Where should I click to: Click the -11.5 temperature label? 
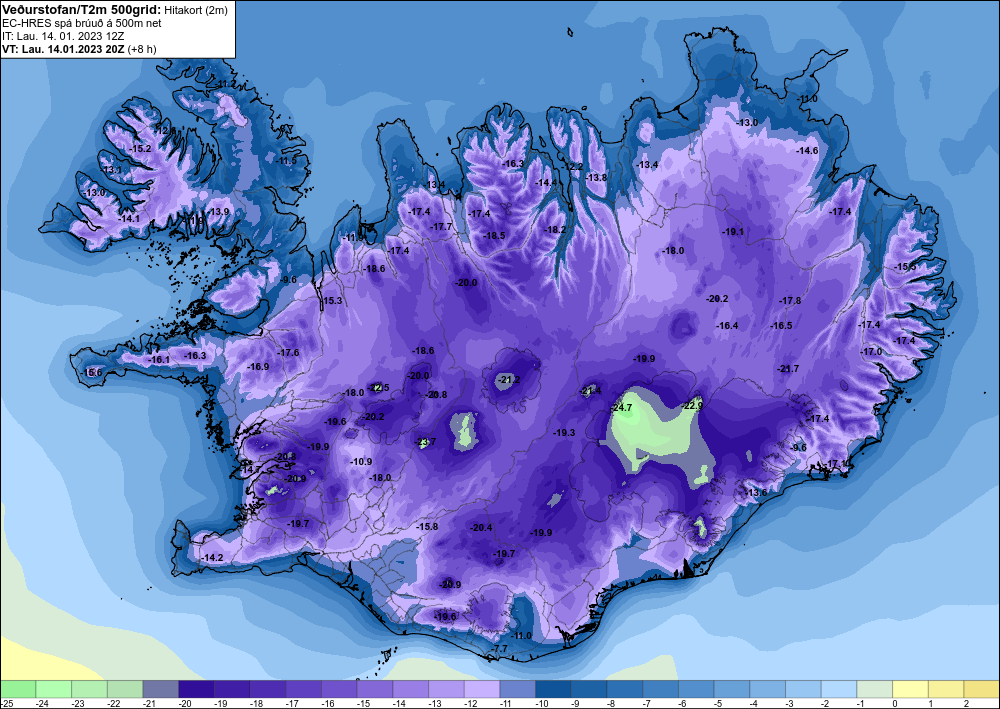tap(286, 161)
